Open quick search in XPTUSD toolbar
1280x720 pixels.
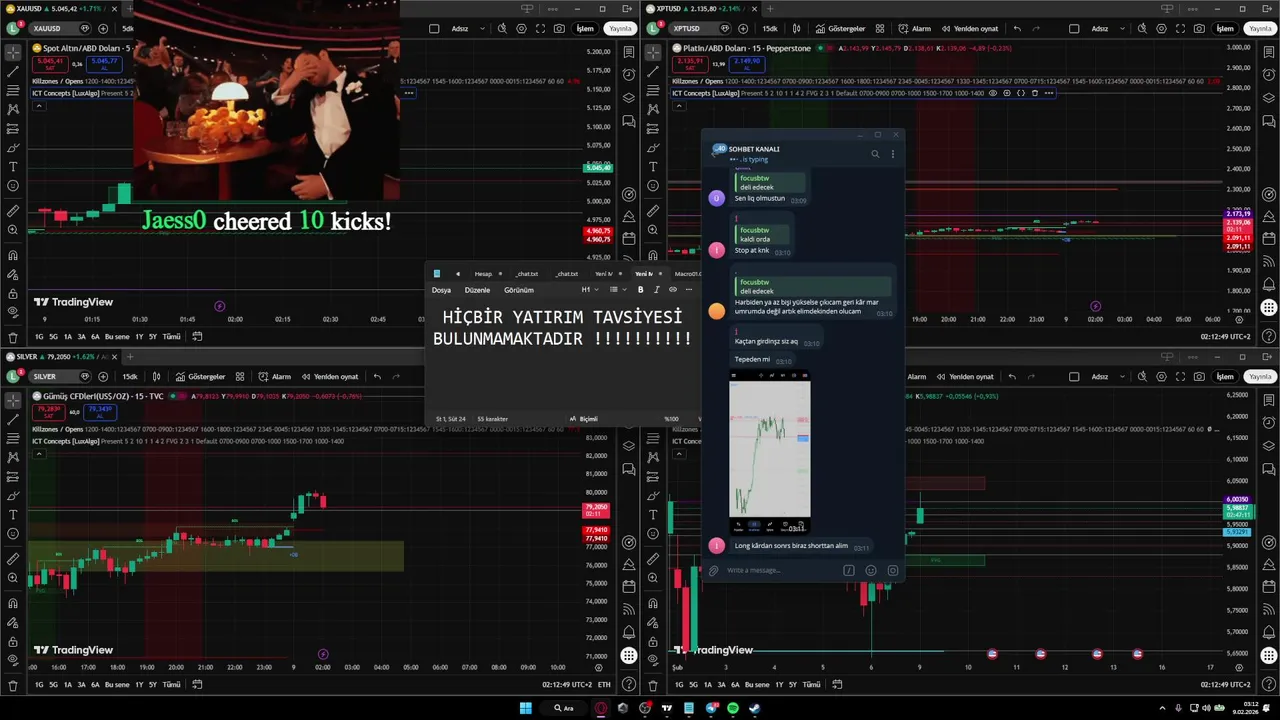[x=1142, y=29]
